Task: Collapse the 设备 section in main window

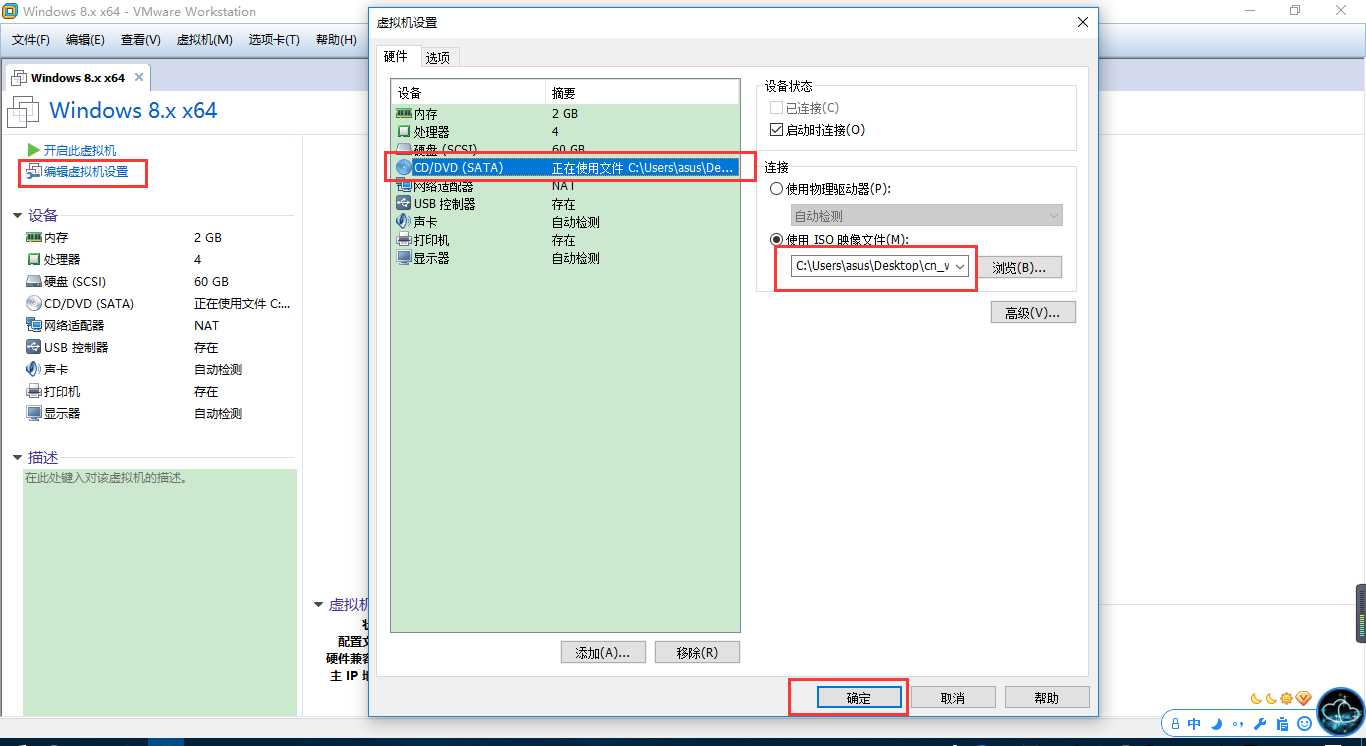Action: tap(17, 216)
